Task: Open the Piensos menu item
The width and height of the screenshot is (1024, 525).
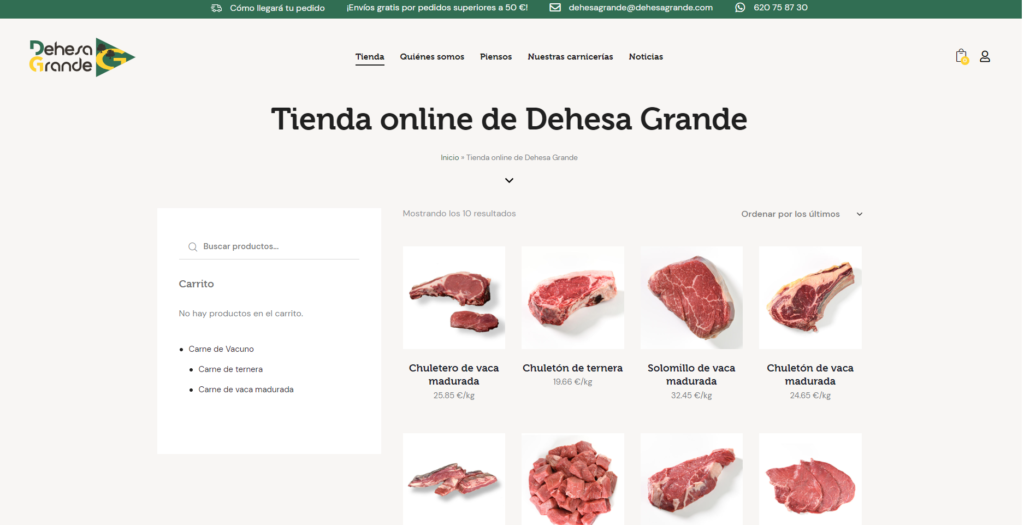Action: pyautogui.click(x=496, y=57)
